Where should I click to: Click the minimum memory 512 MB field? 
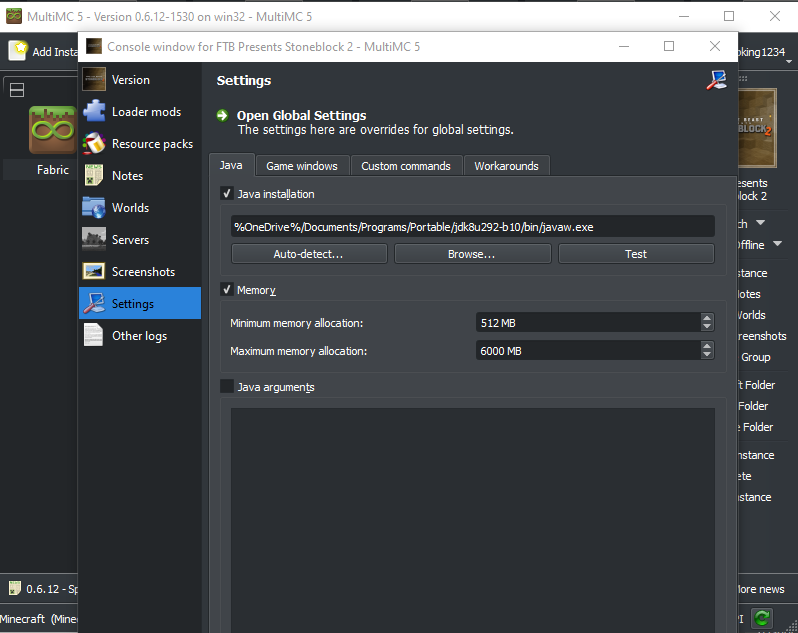588,323
